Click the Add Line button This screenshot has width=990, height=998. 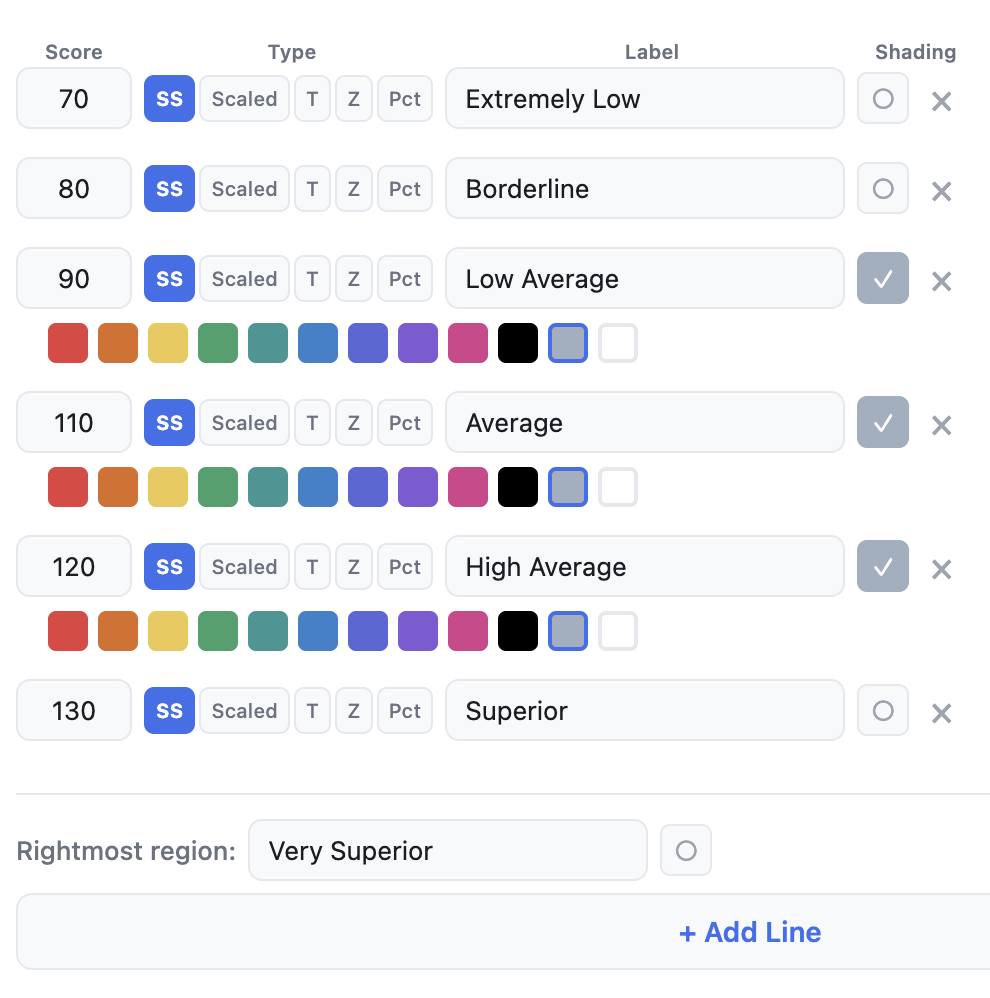[749, 931]
